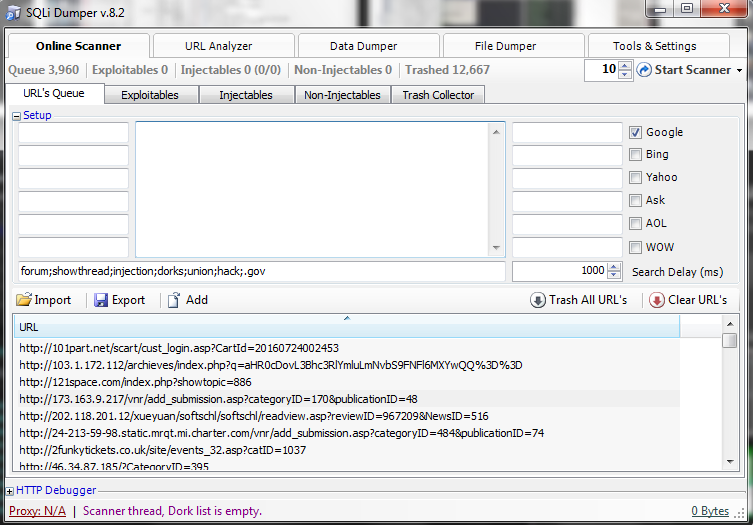Switch to the Injectables sub-tab
This screenshot has width=753, height=525.
pyautogui.click(x=246, y=95)
